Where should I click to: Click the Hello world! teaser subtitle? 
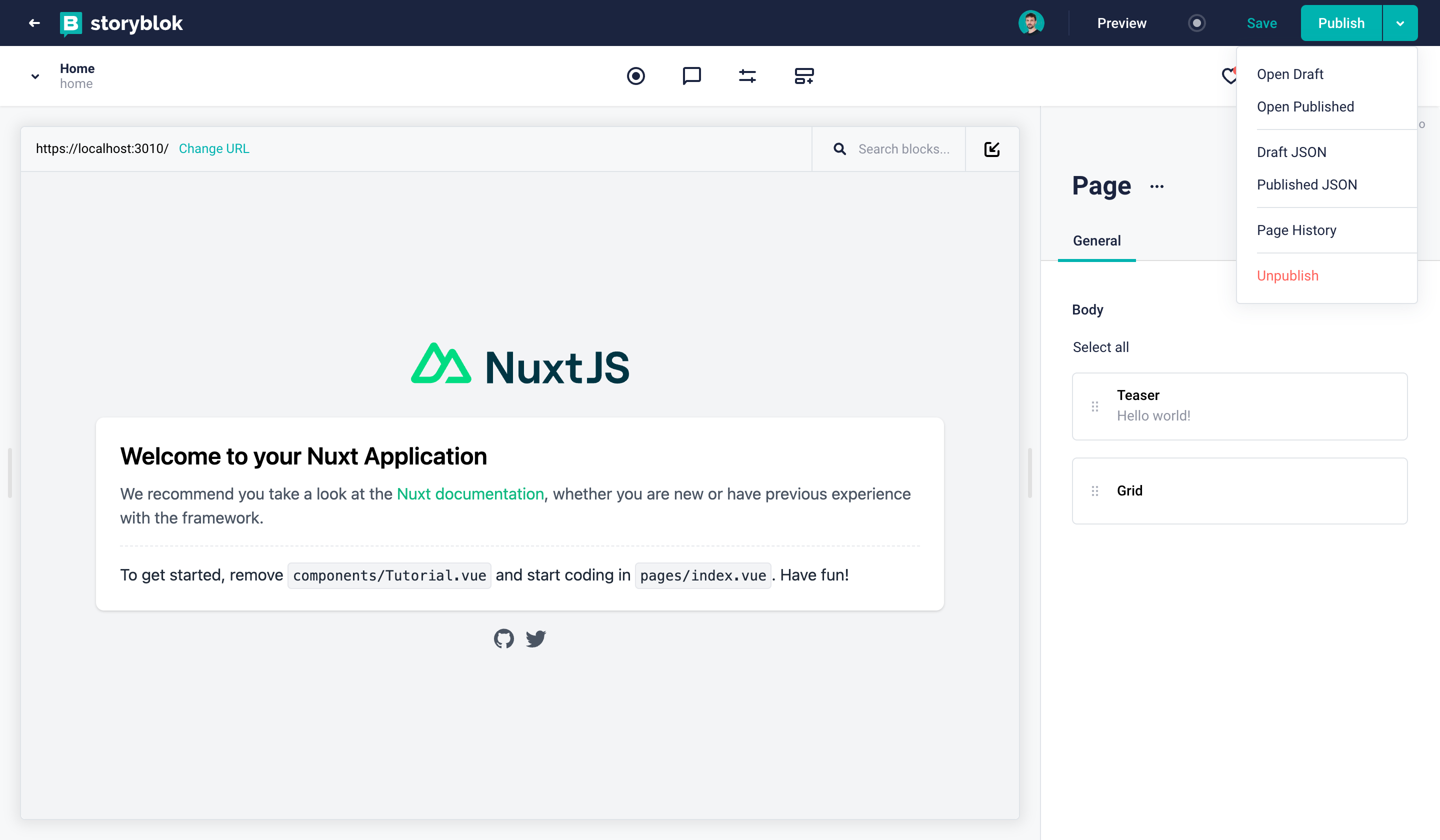1153,416
